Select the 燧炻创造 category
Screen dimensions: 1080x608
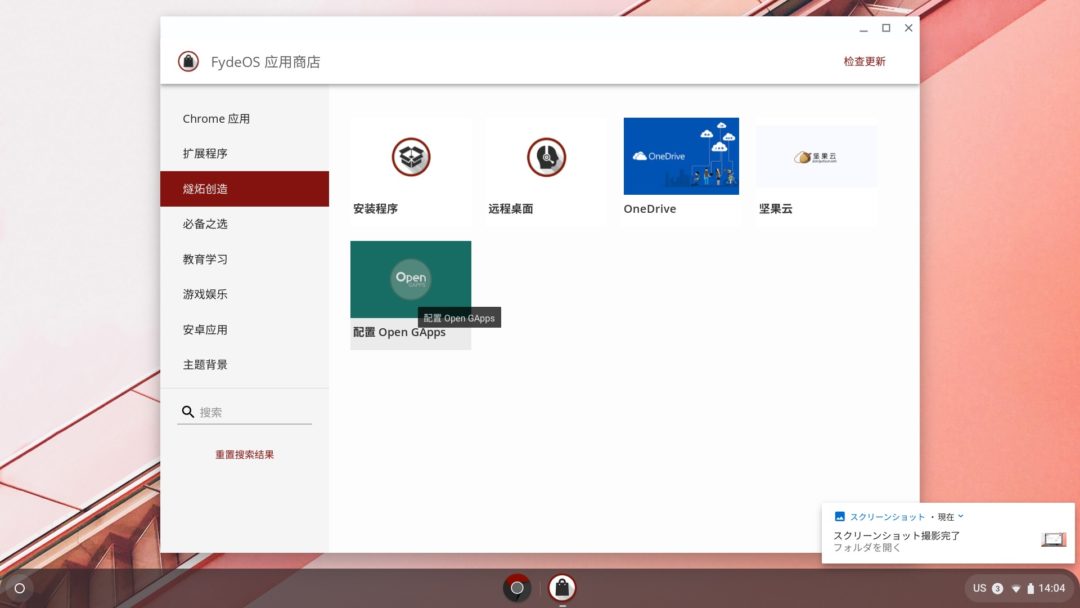(x=245, y=189)
